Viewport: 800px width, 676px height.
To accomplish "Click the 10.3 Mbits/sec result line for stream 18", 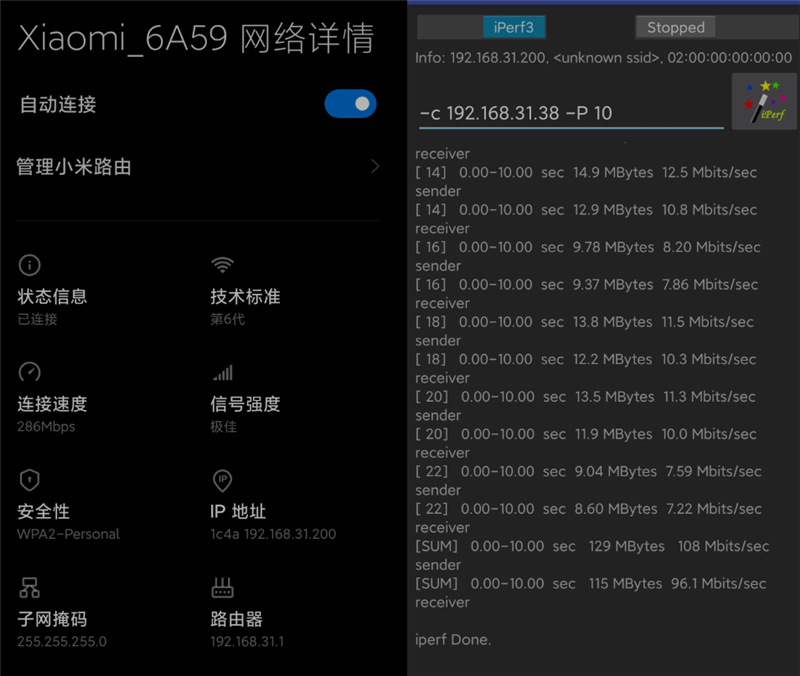I will pyautogui.click(x=585, y=359).
